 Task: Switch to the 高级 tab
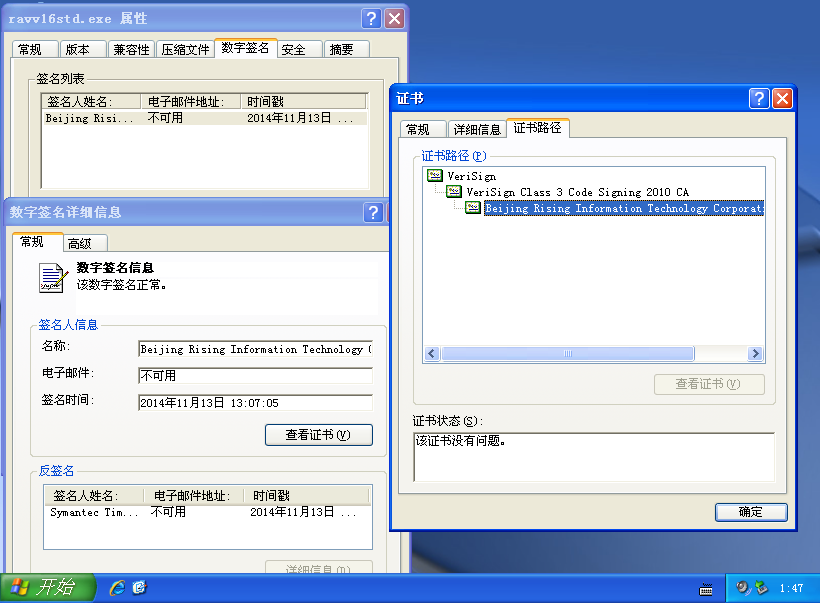[x=86, y=243]
